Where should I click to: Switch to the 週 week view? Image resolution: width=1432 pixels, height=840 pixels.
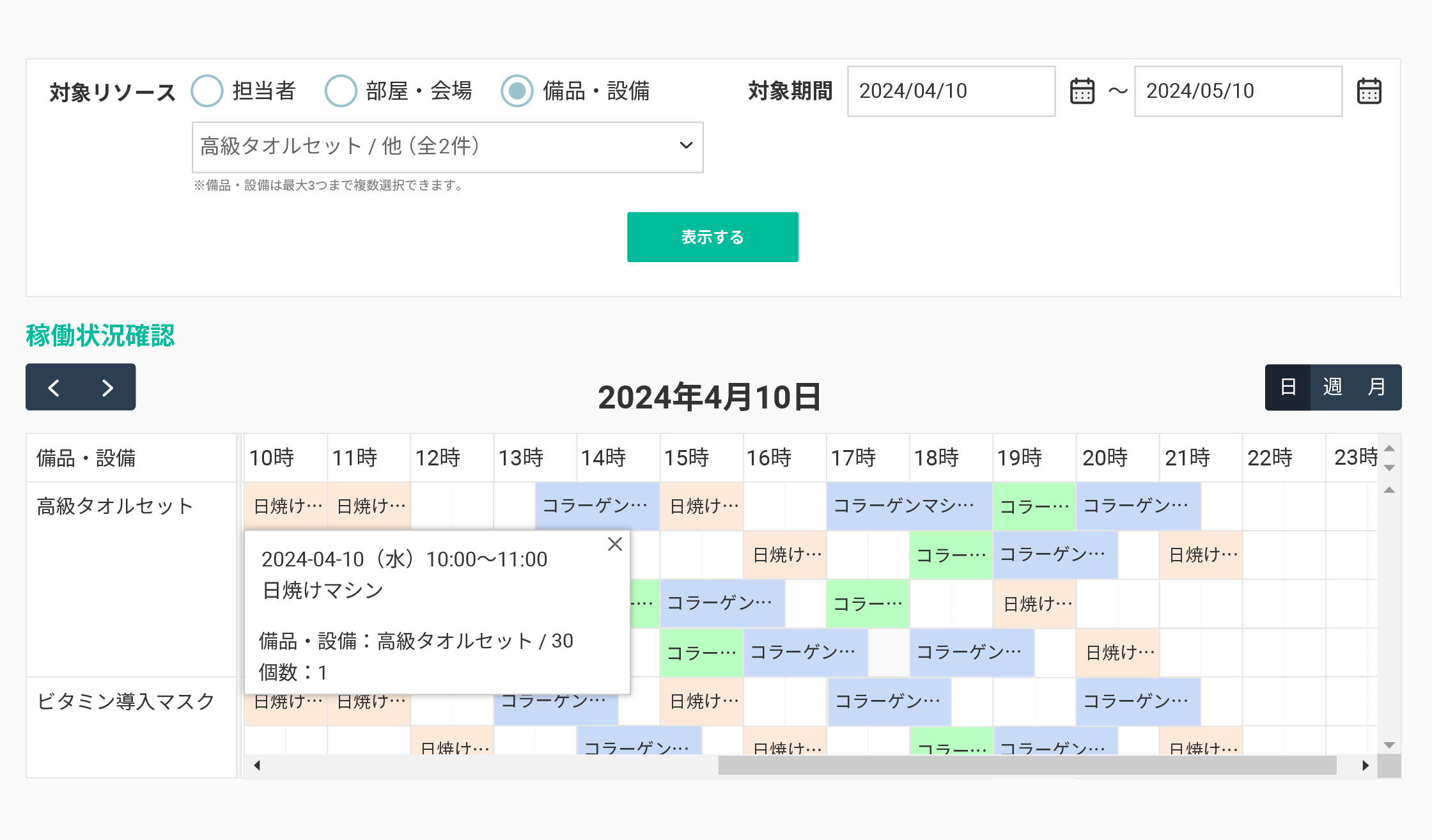coord(1332,387)
